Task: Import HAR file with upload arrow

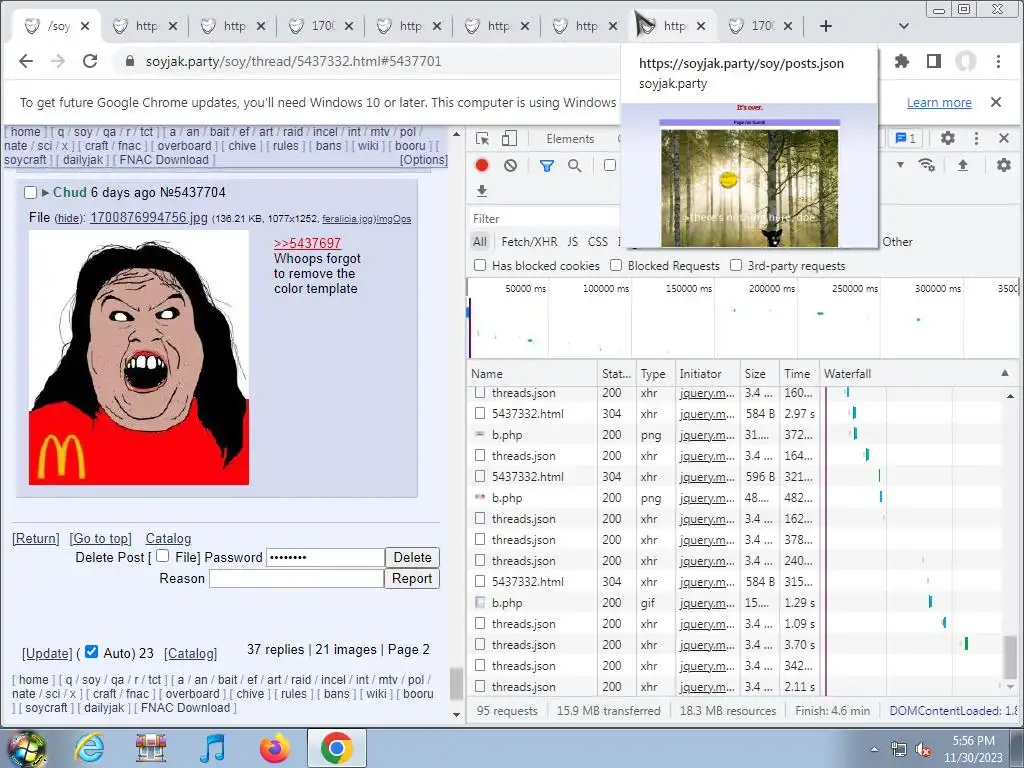Action: 963,165
